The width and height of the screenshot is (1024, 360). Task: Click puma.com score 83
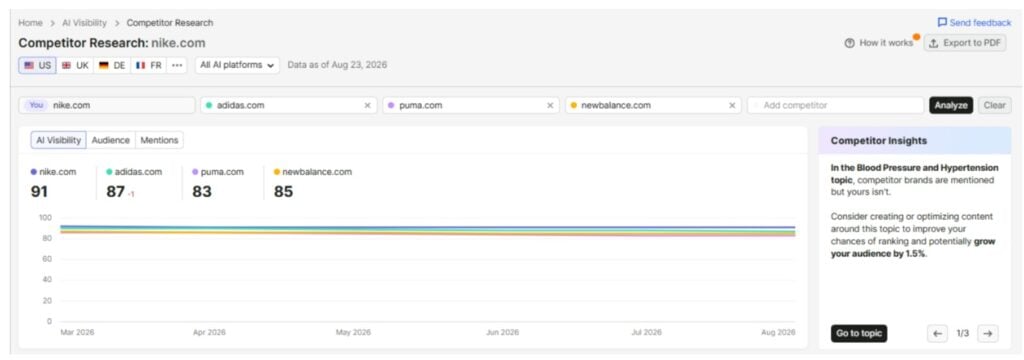coord(202,191)
